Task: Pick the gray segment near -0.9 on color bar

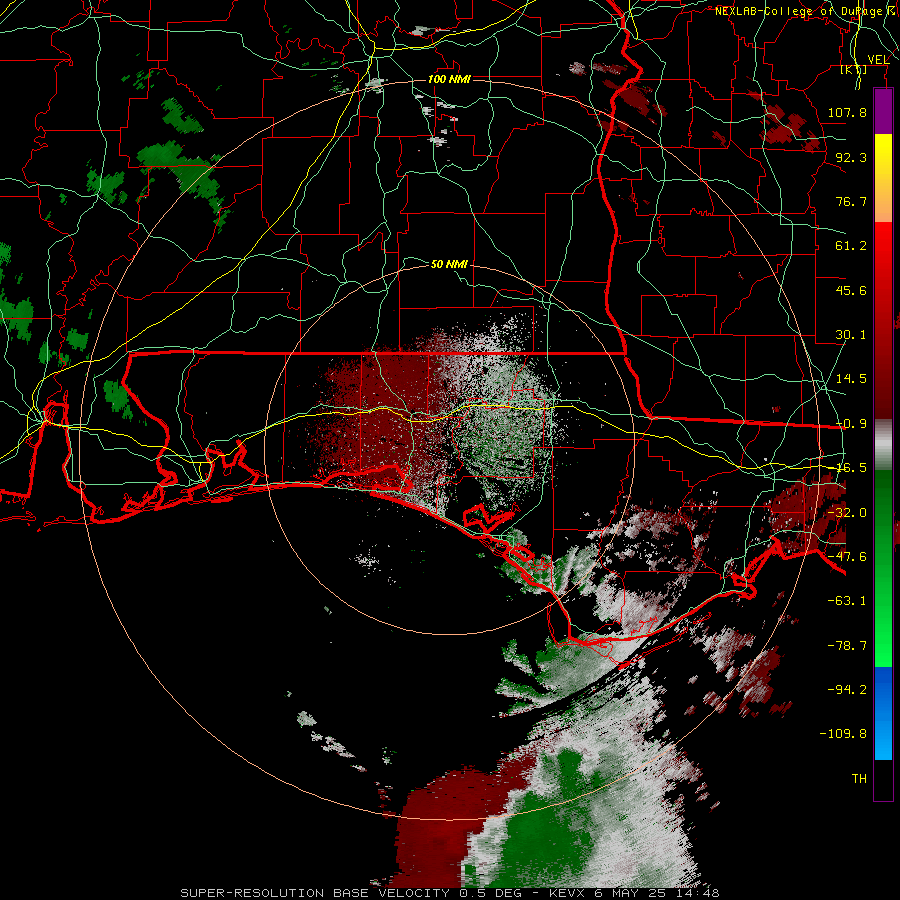Action: 883,444
